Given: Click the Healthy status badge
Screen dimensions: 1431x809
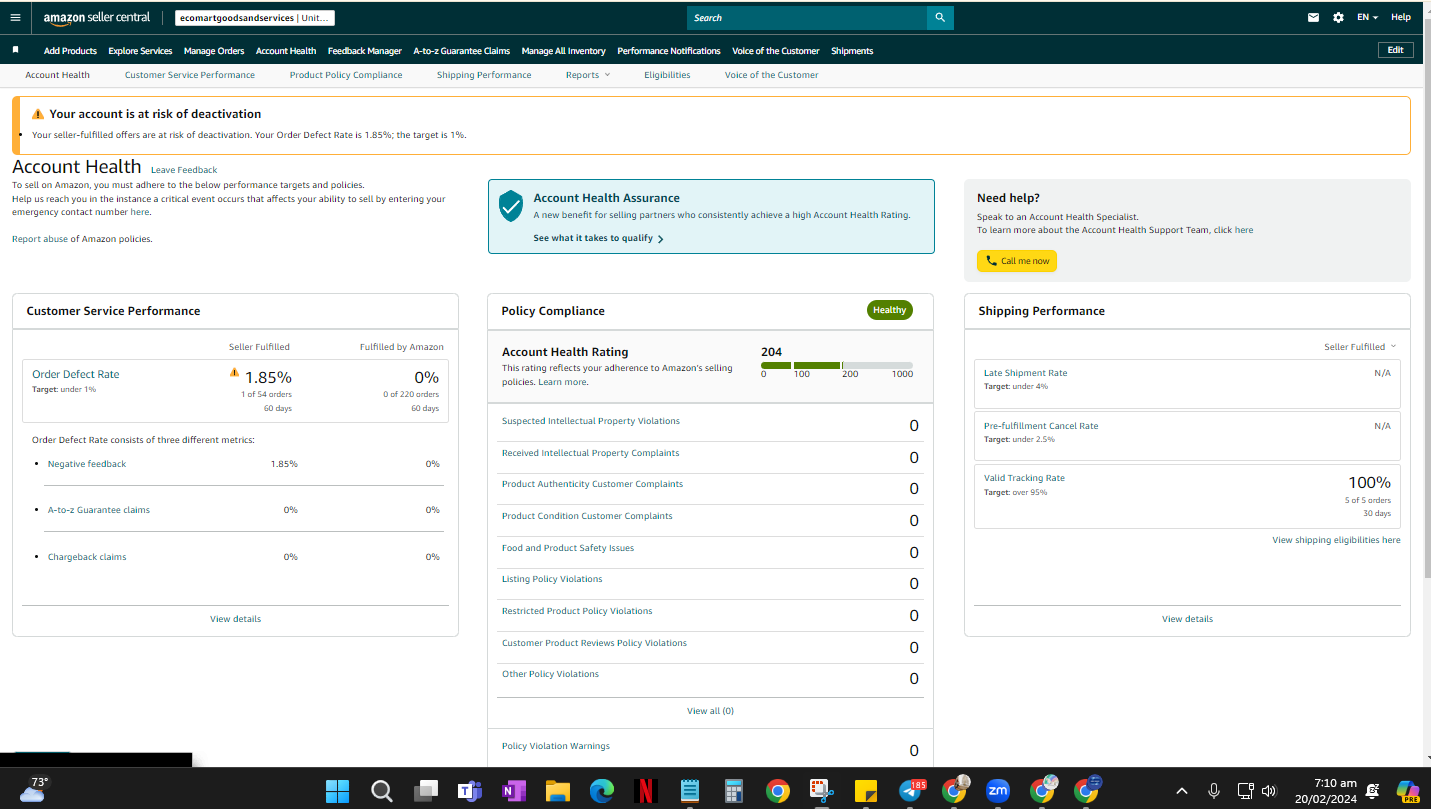Looking at the screenshot, I should point(889,310).
